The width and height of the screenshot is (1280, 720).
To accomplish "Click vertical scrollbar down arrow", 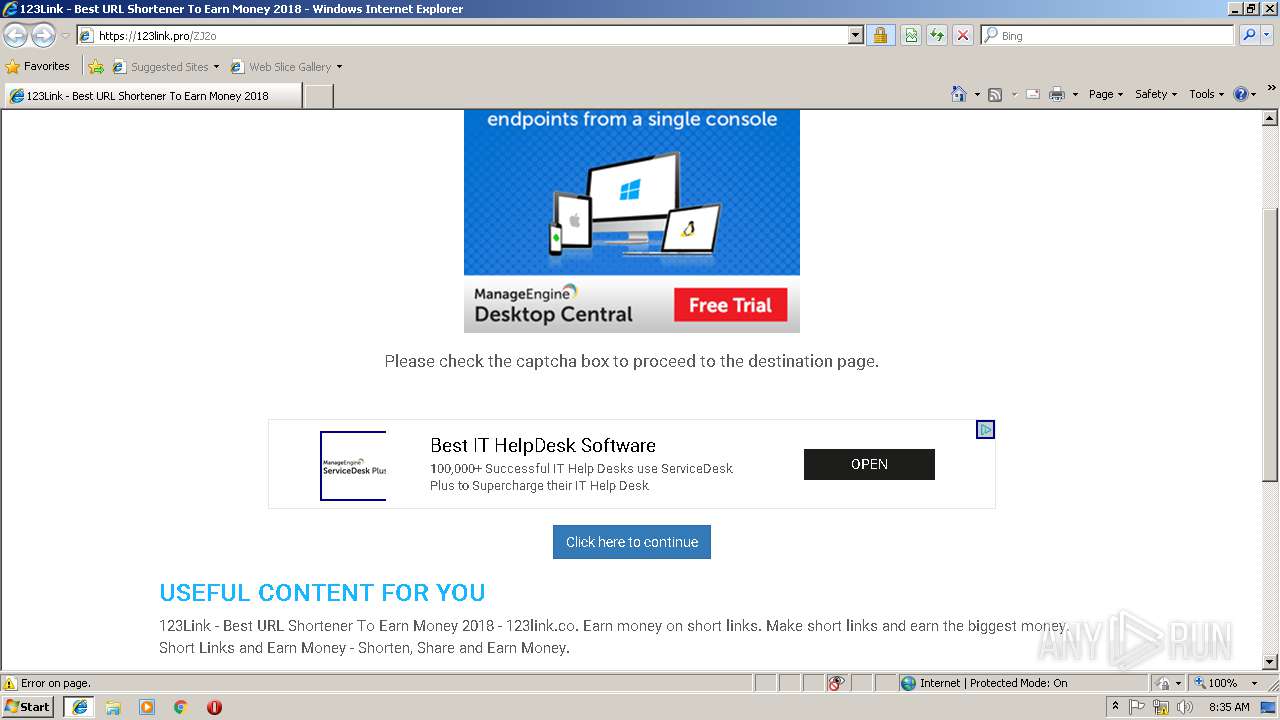I will coord(1270,662).
